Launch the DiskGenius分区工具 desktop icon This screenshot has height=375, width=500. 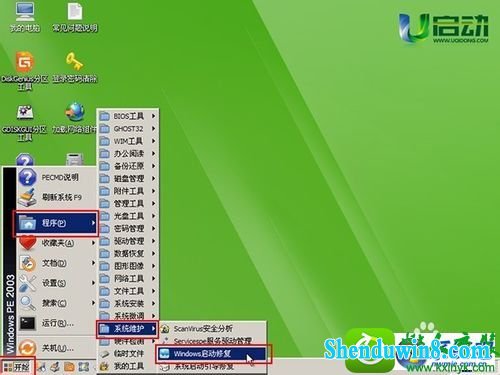coord(25,71)
